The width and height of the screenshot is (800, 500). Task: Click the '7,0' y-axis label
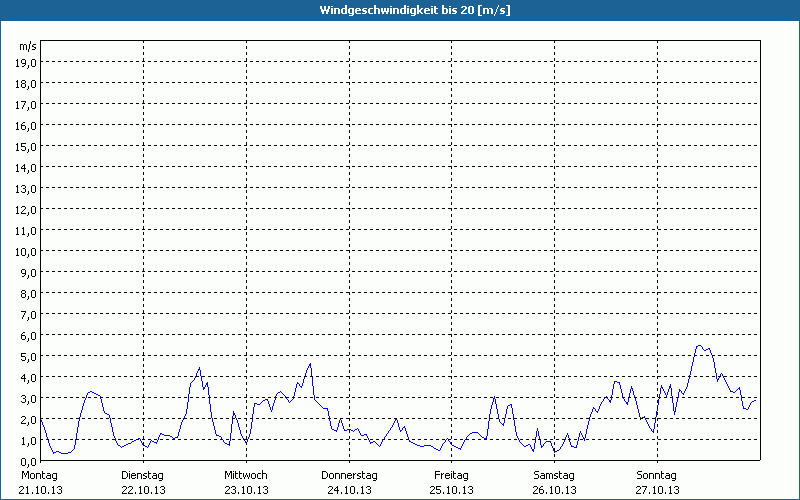(28, 315)
